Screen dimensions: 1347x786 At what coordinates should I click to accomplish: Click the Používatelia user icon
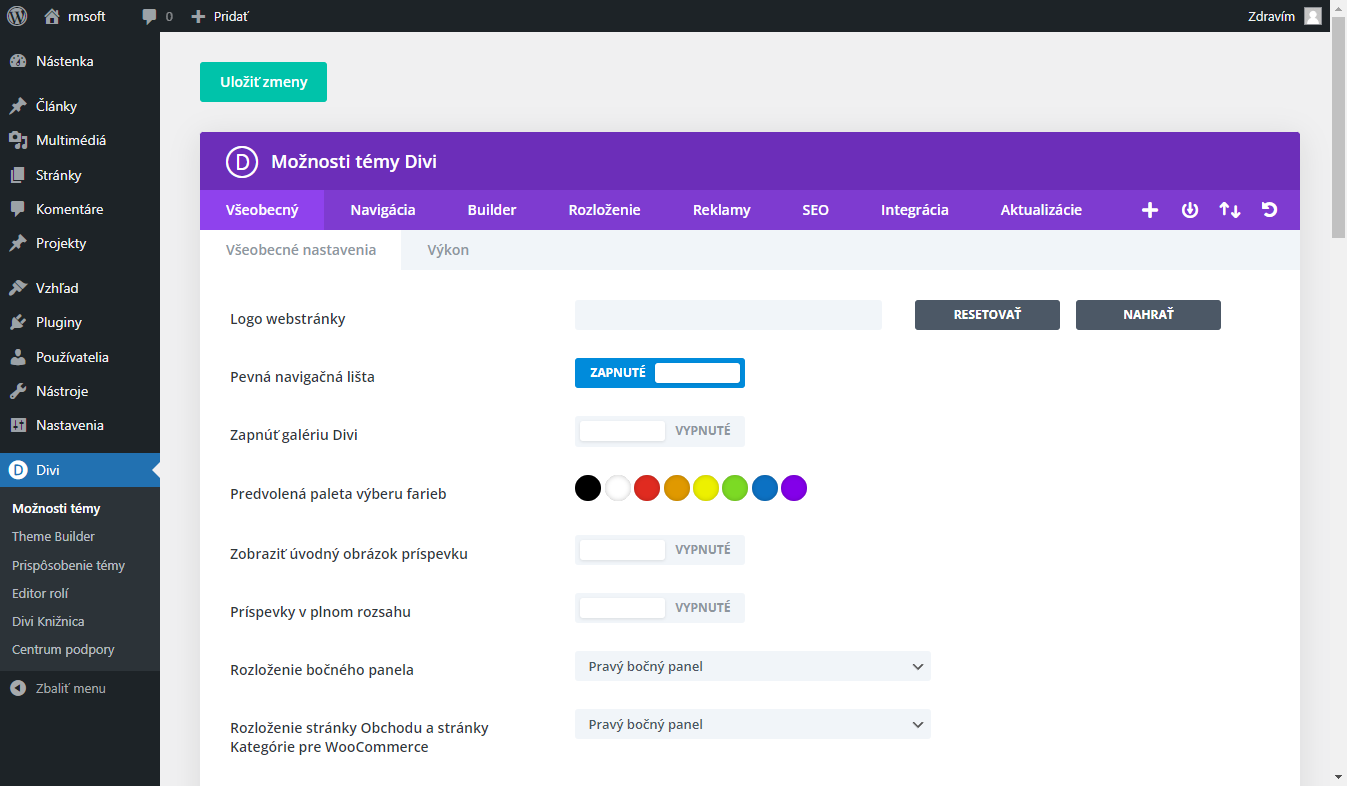(x=18, y=357)
